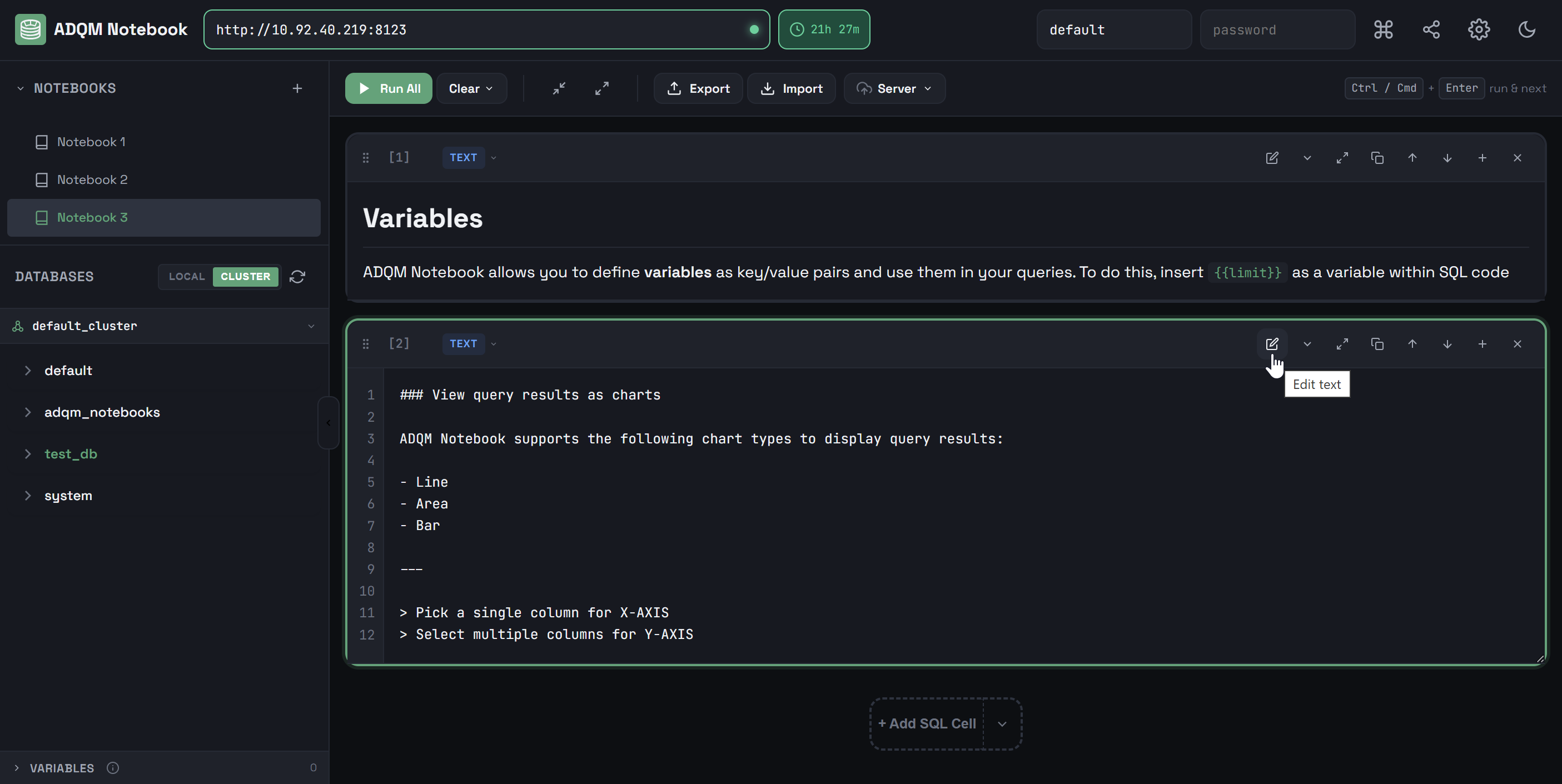The image size is (1562, 784).
Task: Open the Clear dropdown menu
Action: [470, 88]
